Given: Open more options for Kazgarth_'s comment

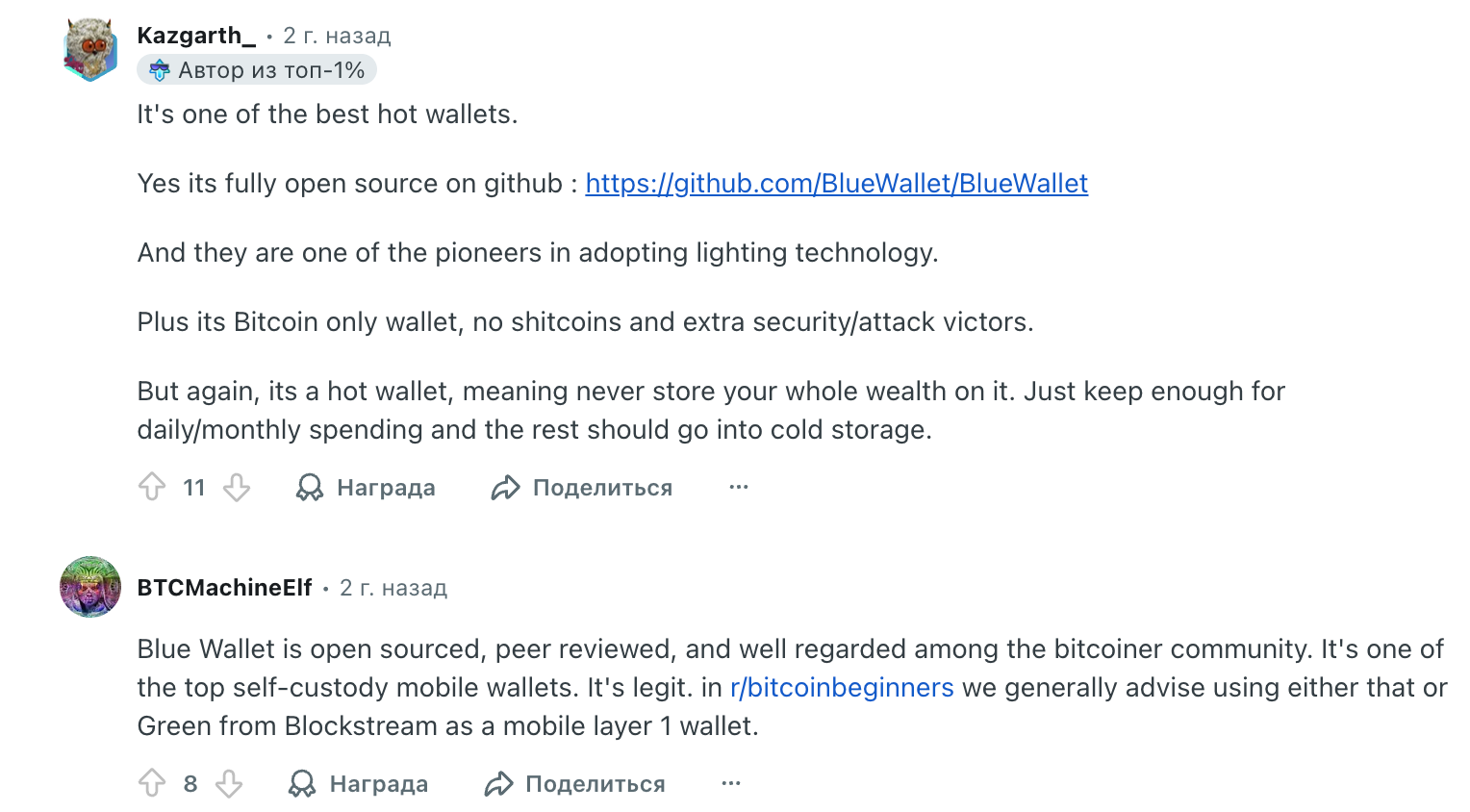Looking at the screenshot, I should click(738, 488).
